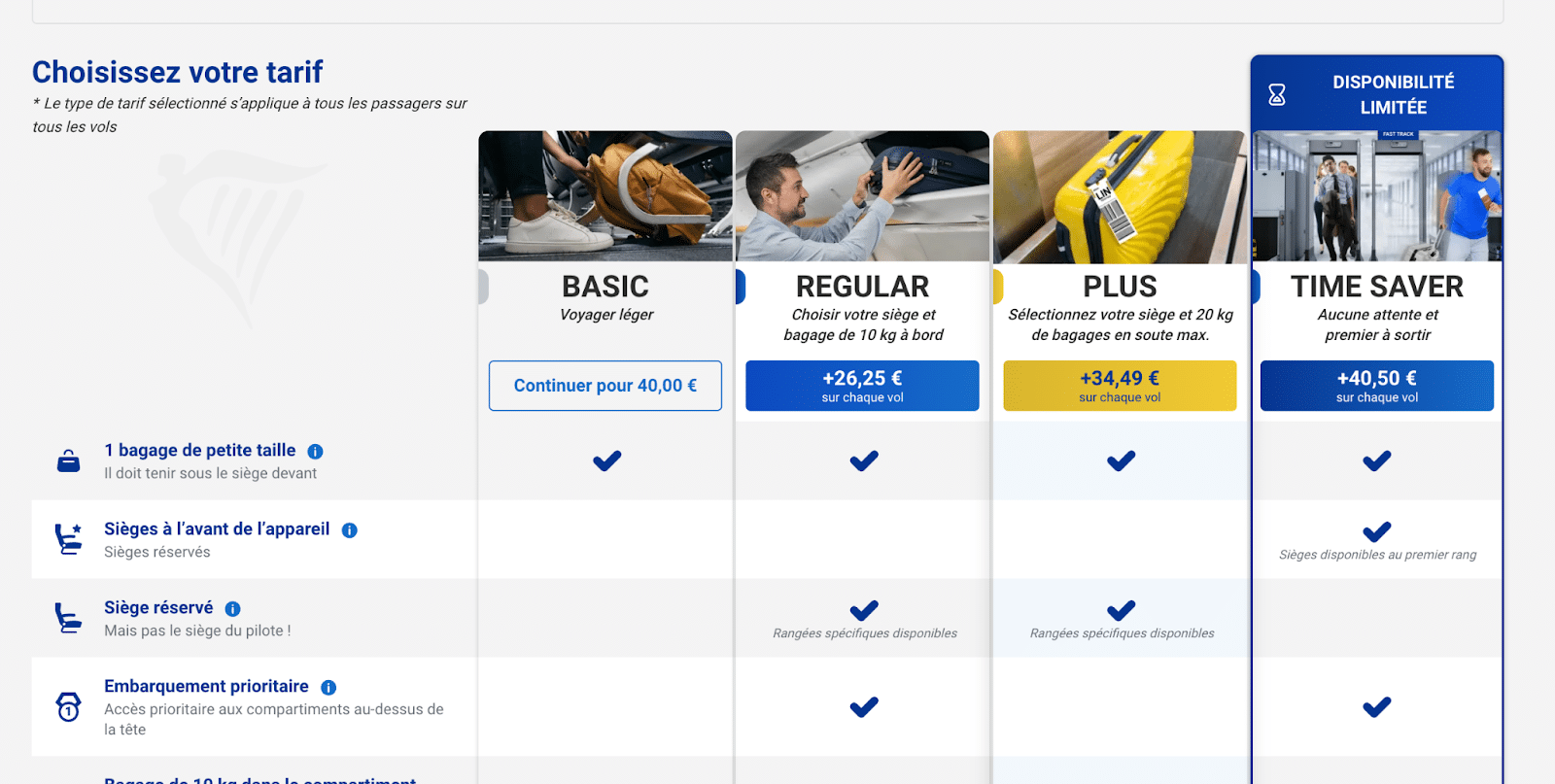Click the Plus fare yellow suitcase photo
The height and width of the screenshot is (784, 1555).
click(x=1120, y=196)
